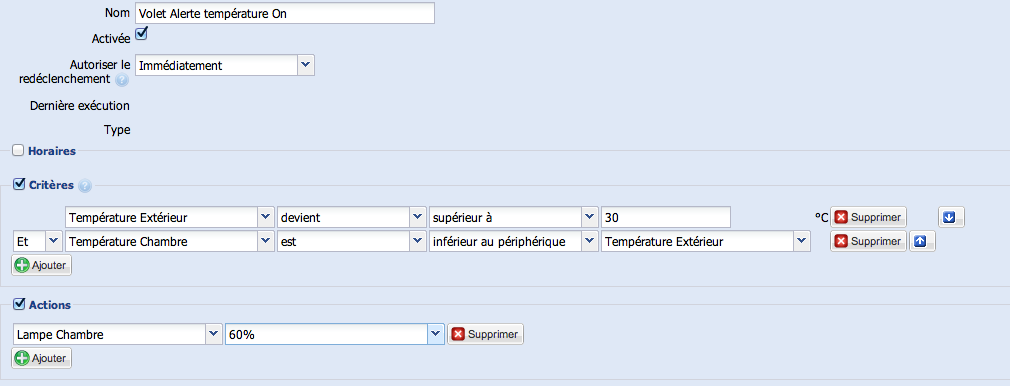This screenshot has width=1010, height=386.
Task: Click the Nom text field
Action: click(x=285, y=13)
